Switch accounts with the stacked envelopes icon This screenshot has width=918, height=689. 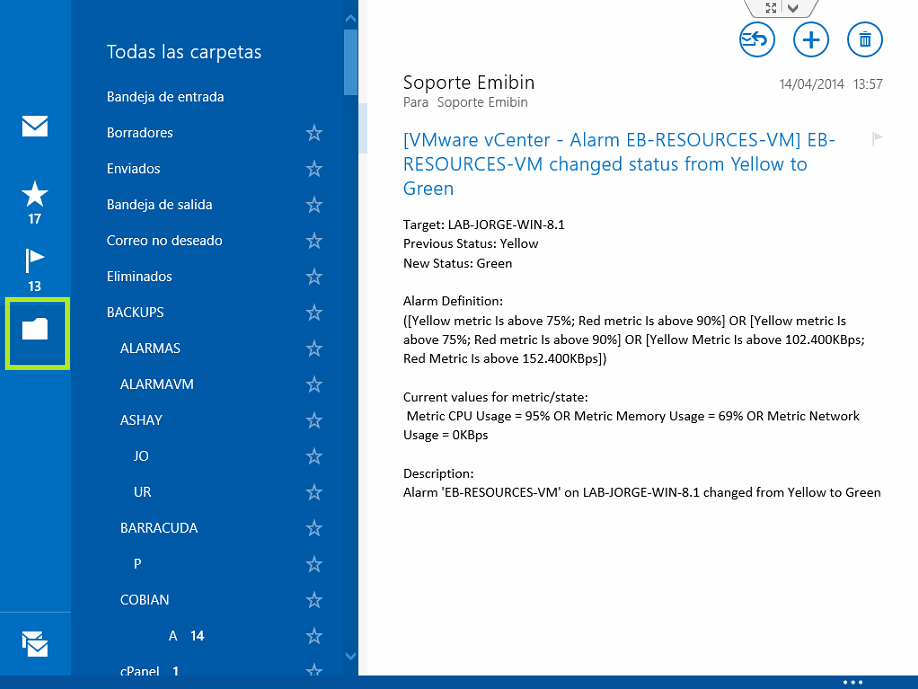35,643
